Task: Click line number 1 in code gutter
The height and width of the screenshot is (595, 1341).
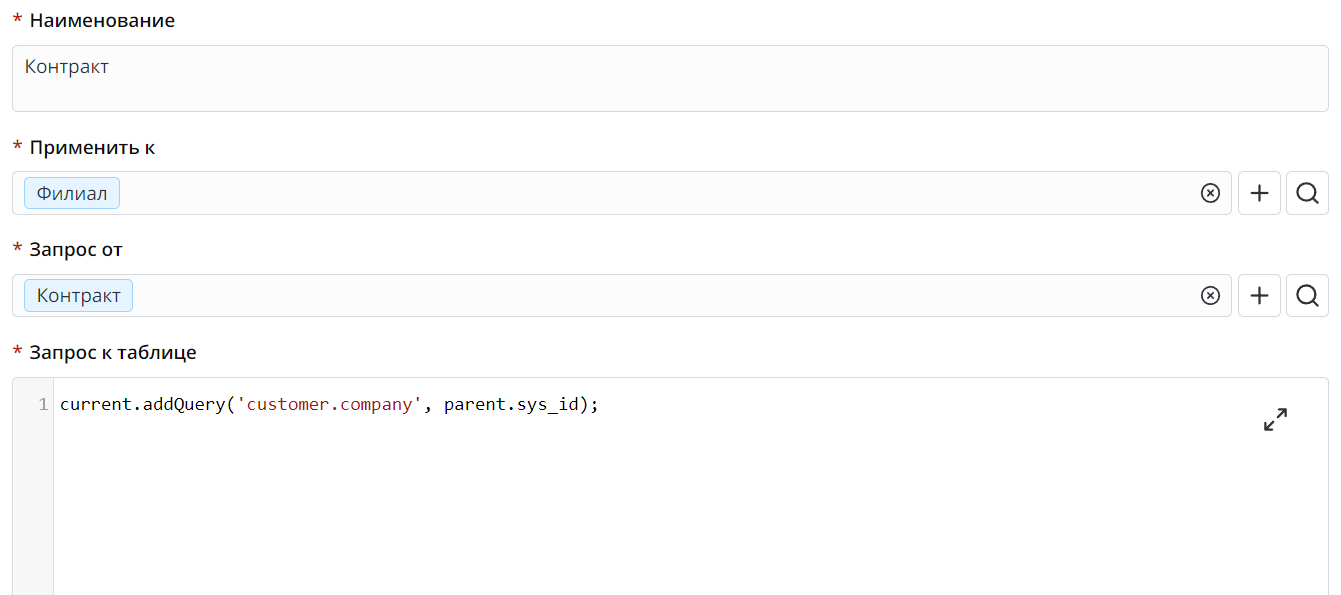Action: point(43,405)
